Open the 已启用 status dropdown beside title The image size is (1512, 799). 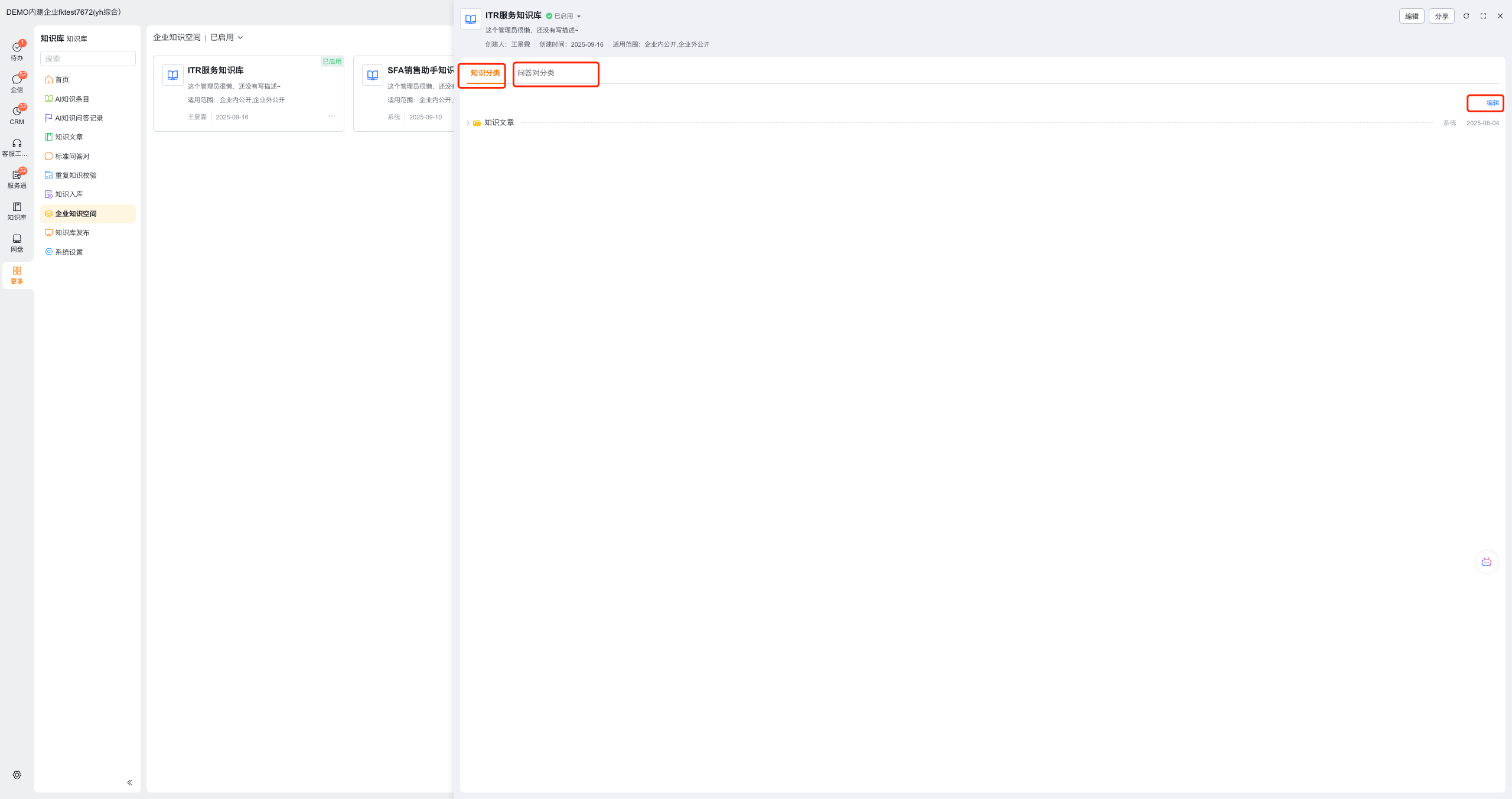[x=565, y=16]
